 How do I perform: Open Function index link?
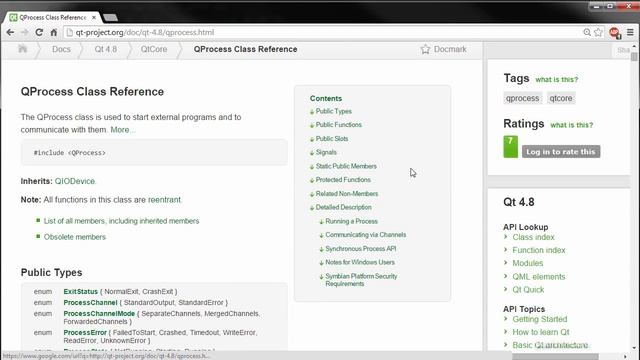[x=539, y=250]
